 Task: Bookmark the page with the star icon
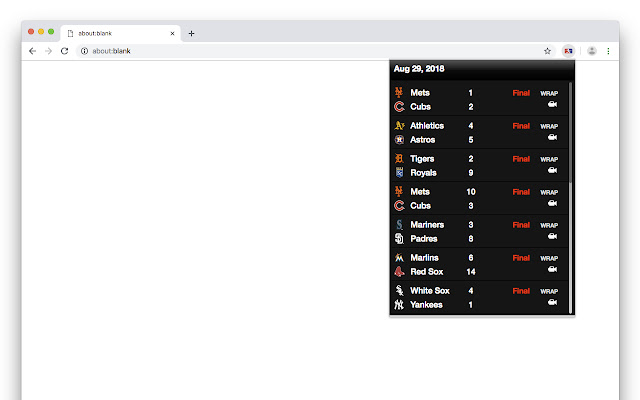(x=547, y=51)
